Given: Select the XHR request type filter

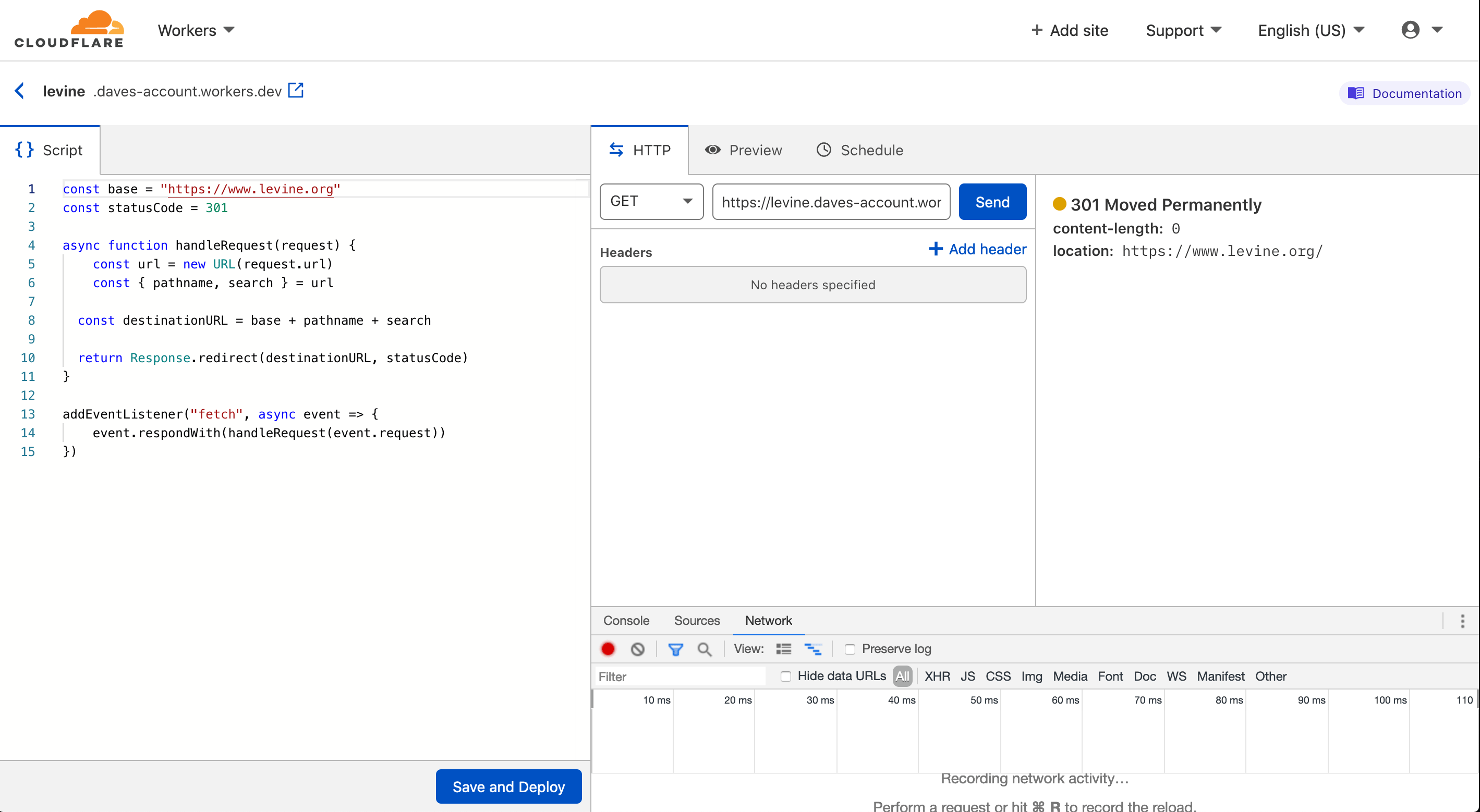Looking at the screenshot, I should click(x=937, y=676).
